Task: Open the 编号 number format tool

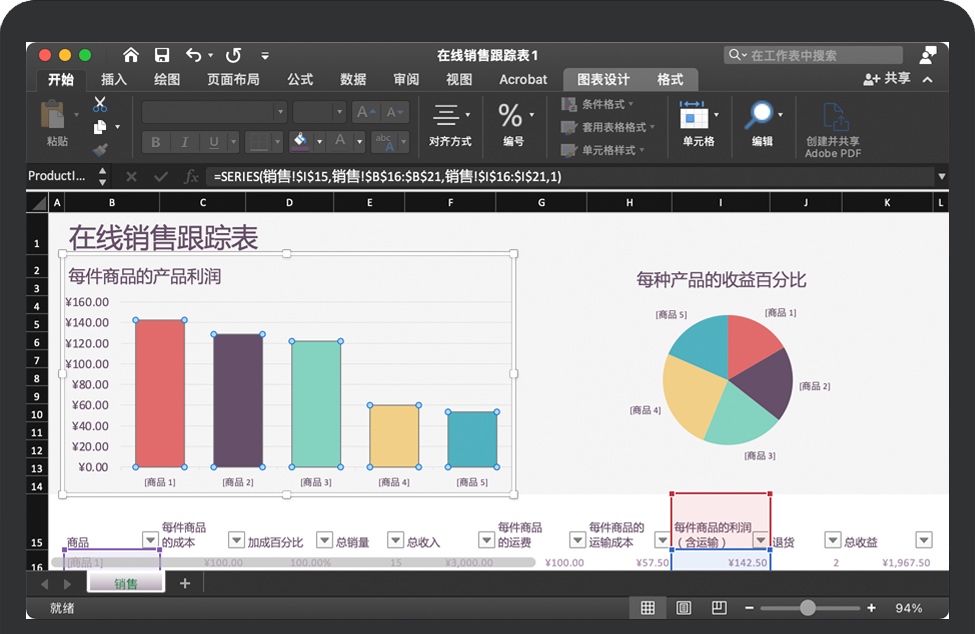Action: (513, 124)
